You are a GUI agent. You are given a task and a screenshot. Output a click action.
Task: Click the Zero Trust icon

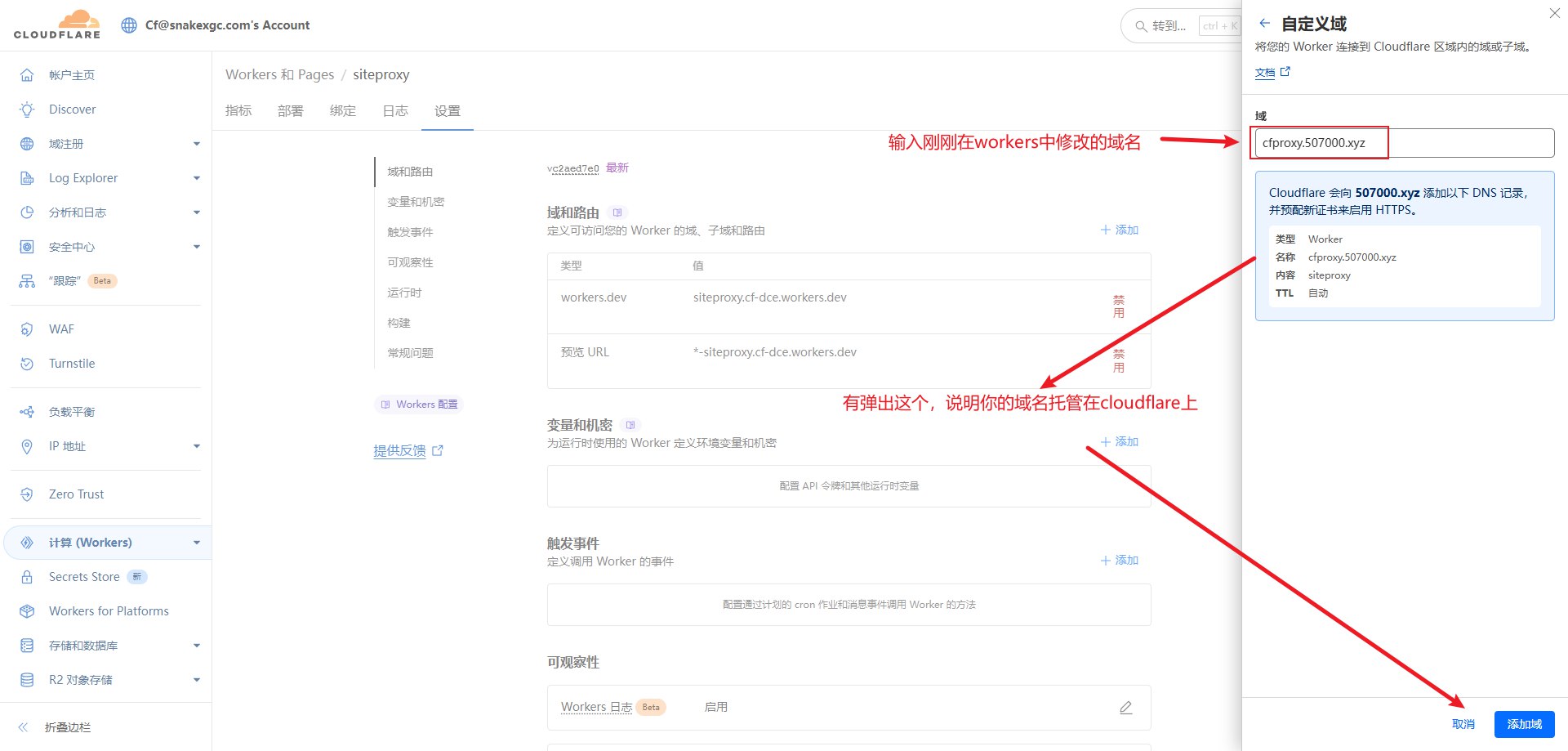point(27,494)
